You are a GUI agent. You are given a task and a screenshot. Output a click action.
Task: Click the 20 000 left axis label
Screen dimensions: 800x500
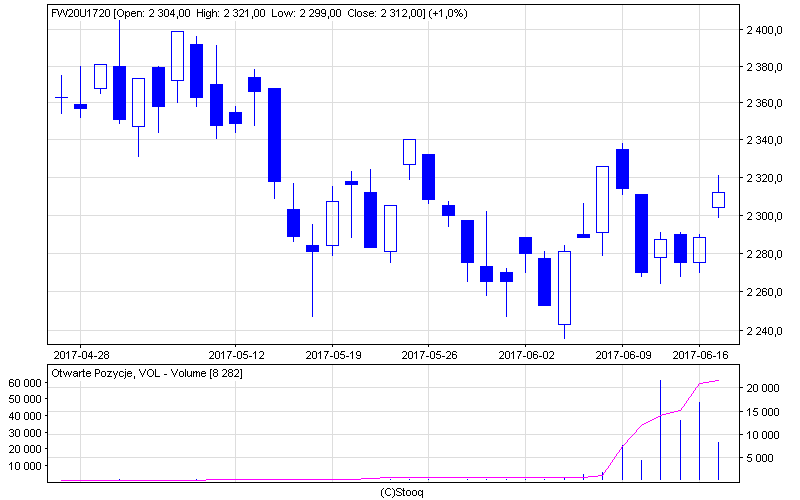(x=24, y=449)
